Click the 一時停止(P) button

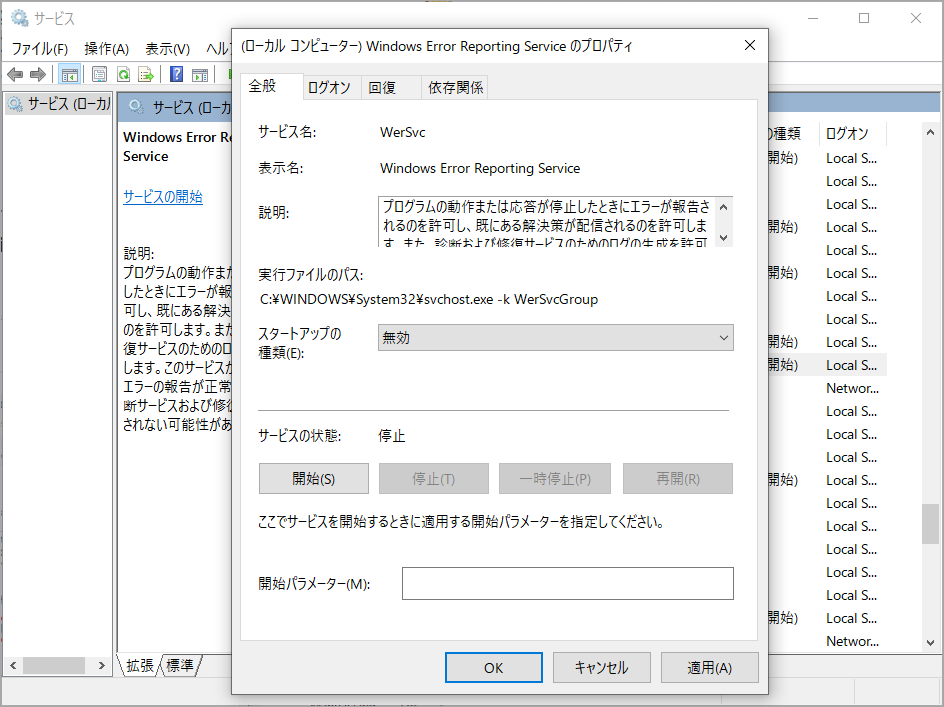coord(555,479)
